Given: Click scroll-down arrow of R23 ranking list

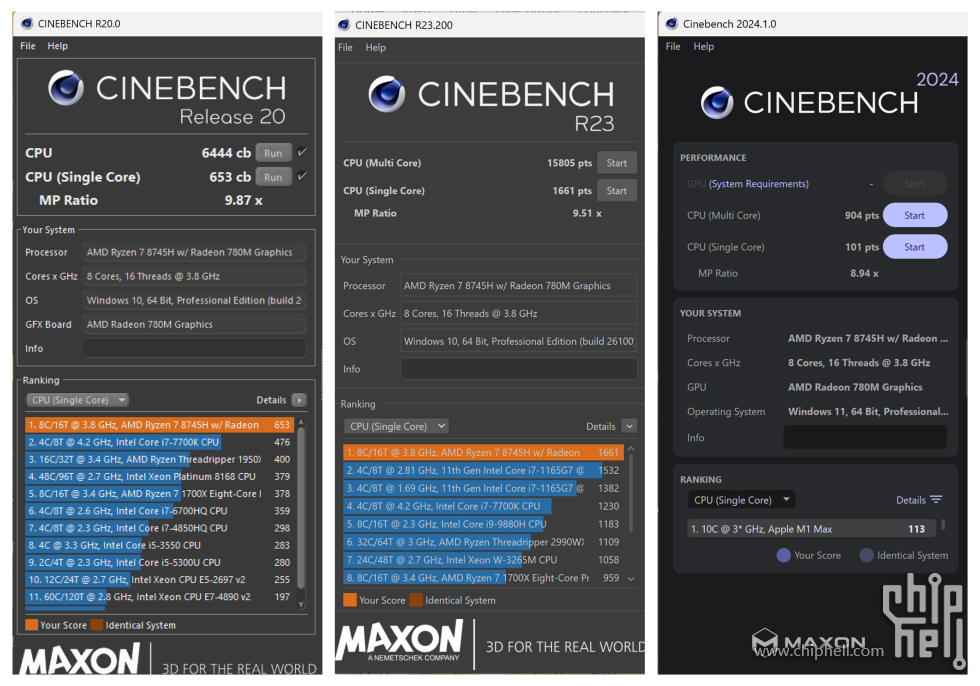Looking at the screenshot, I should [x=631, y=579].
